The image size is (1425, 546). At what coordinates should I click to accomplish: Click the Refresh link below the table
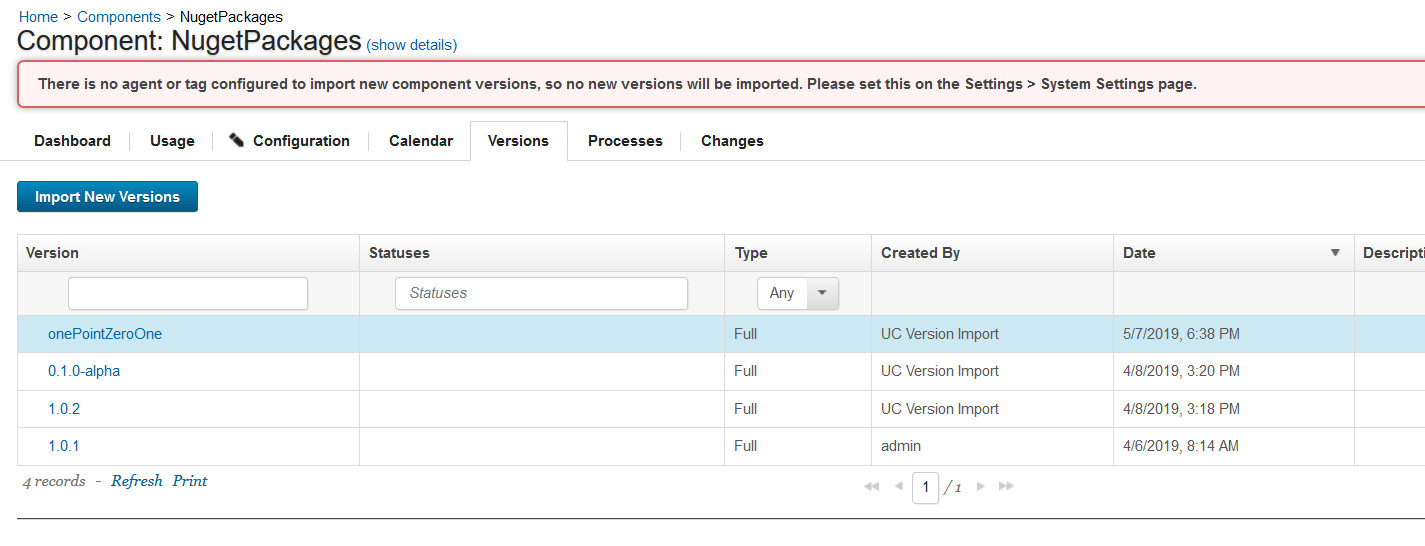pyautogui.click(x=136, y=481)
